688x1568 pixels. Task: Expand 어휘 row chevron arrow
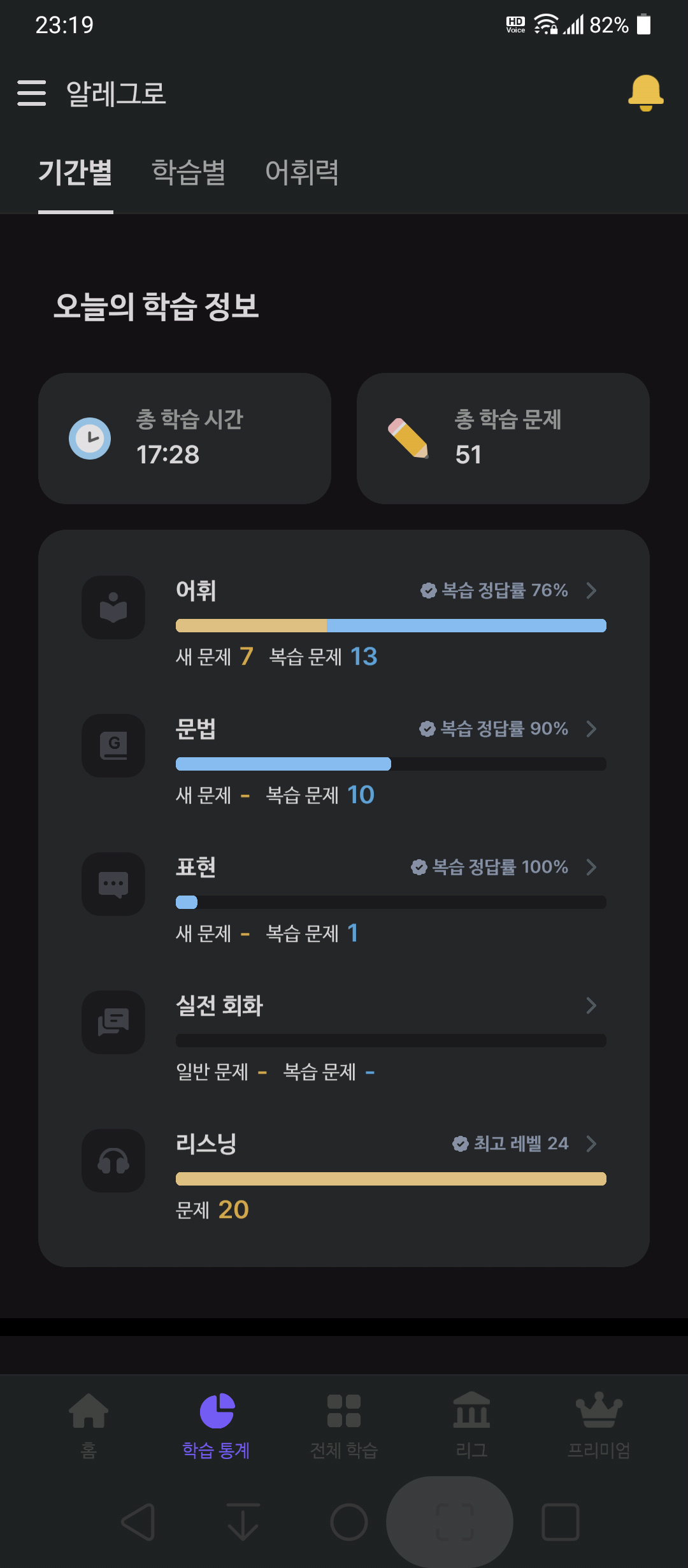click(591, 590)
